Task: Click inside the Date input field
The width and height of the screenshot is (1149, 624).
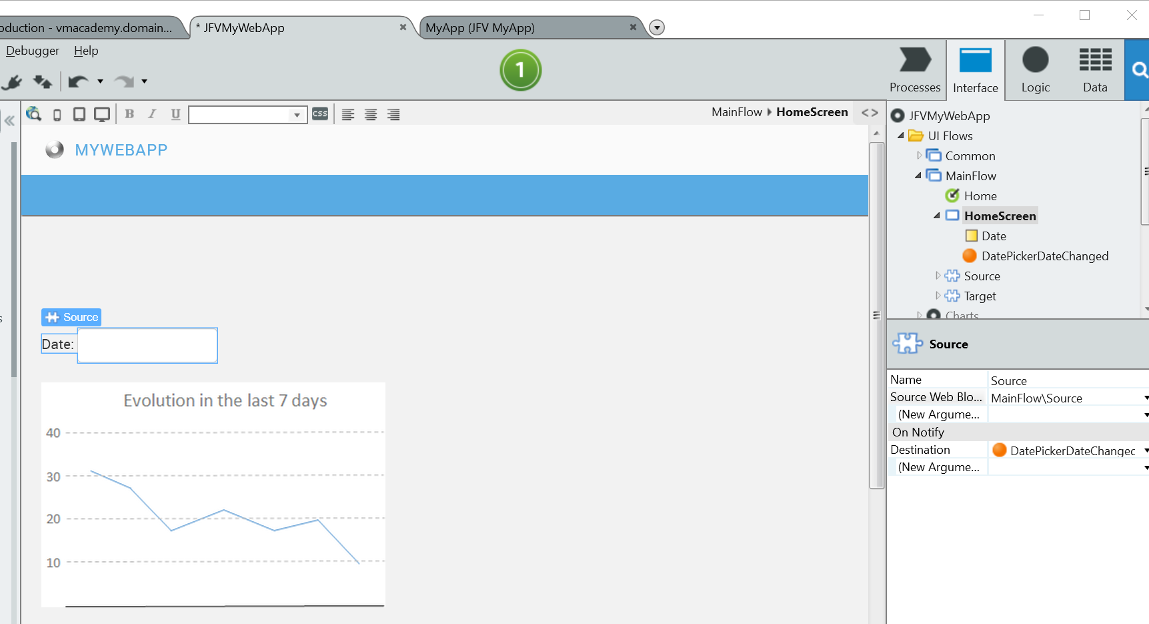Action: click(x=146, y=344)
